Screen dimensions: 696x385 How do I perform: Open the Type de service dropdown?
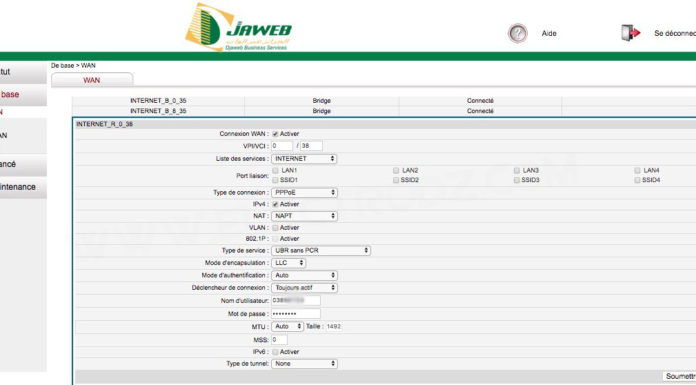coord(321,251)
